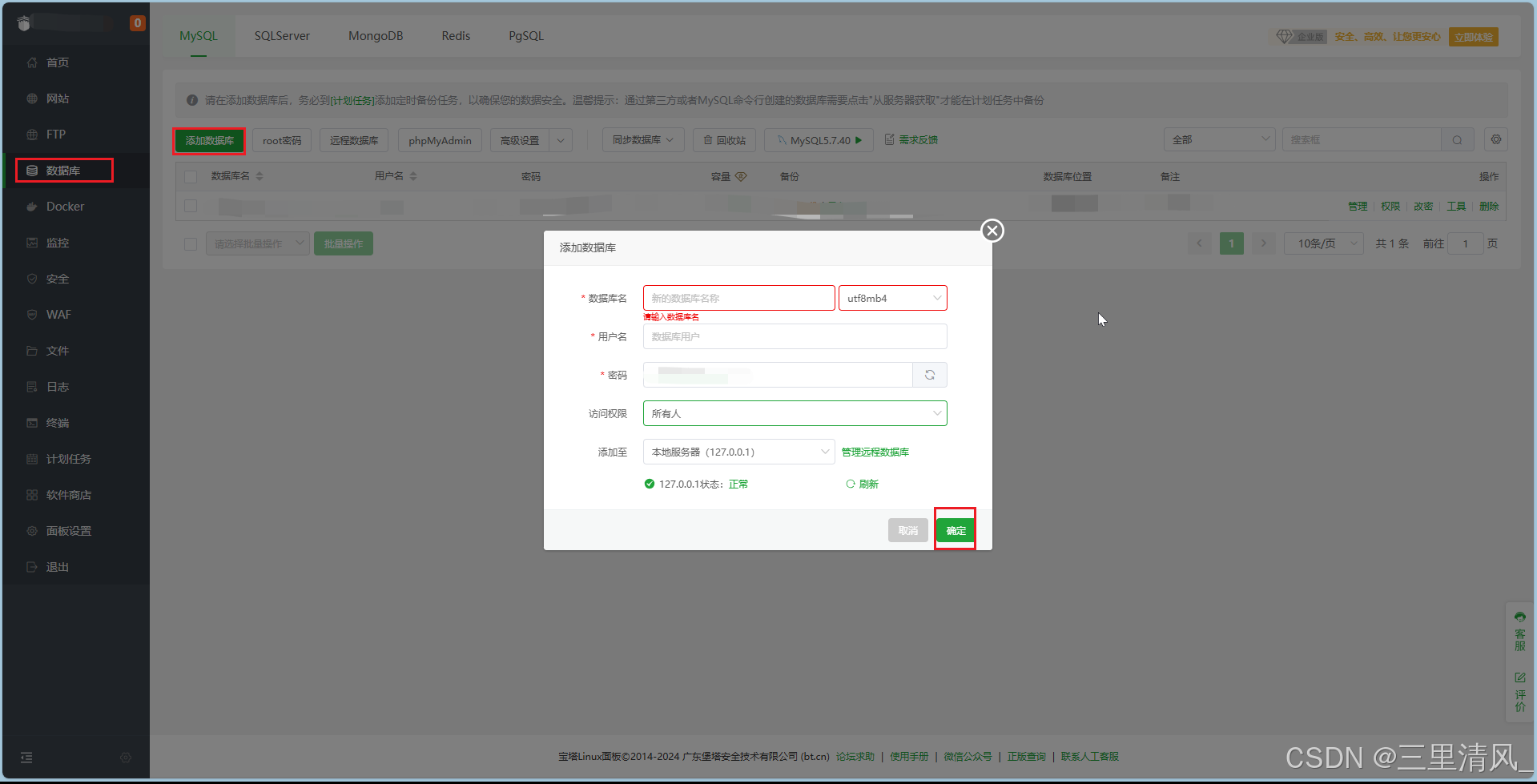Open the 请选择批量操作 dropdown
This screenshot has width=1537, height=784.
pyautogui.click(x=257, y=243)
